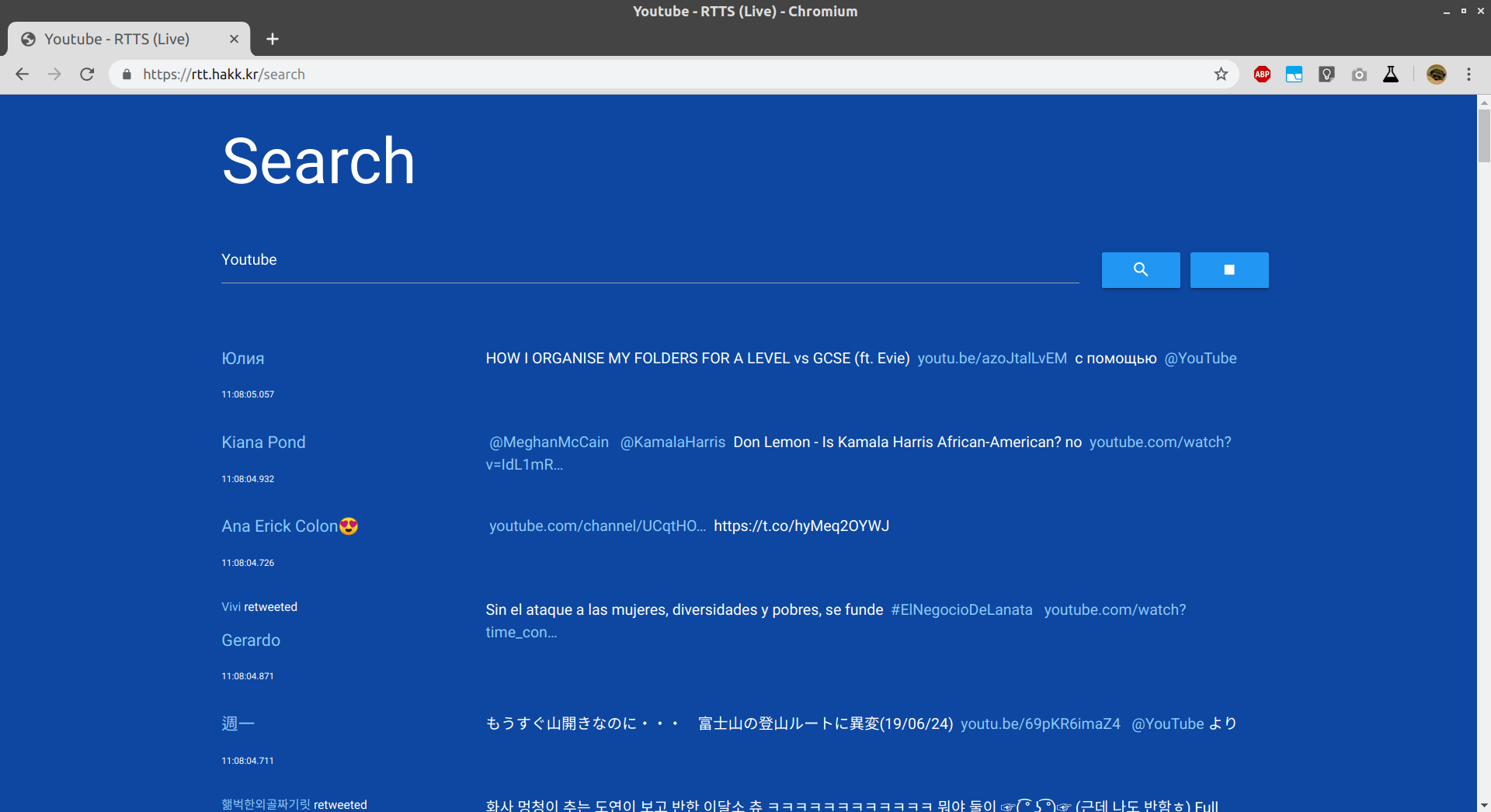
Task: Open the lightbulb extension icon
Action: tap(1326, 75)
